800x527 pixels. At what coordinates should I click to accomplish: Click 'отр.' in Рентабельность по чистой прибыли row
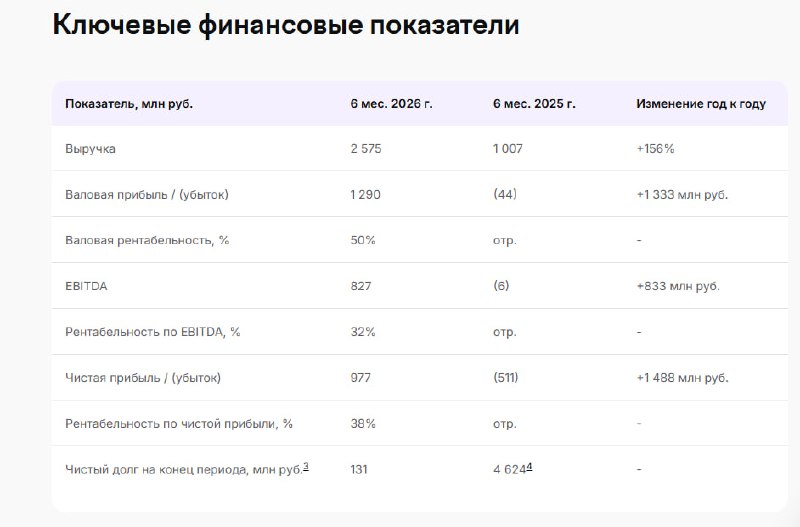[x=505, y=424]
